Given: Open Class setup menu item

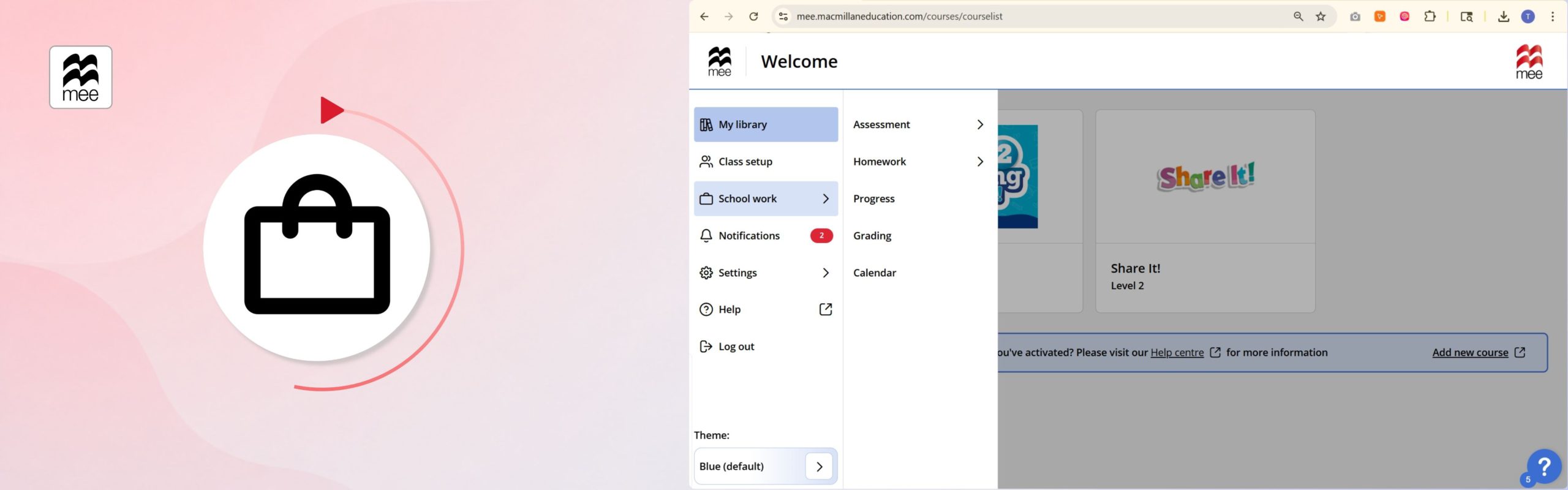Looking at the screenshot, I should pyautogui.click(x=766, y=162).
